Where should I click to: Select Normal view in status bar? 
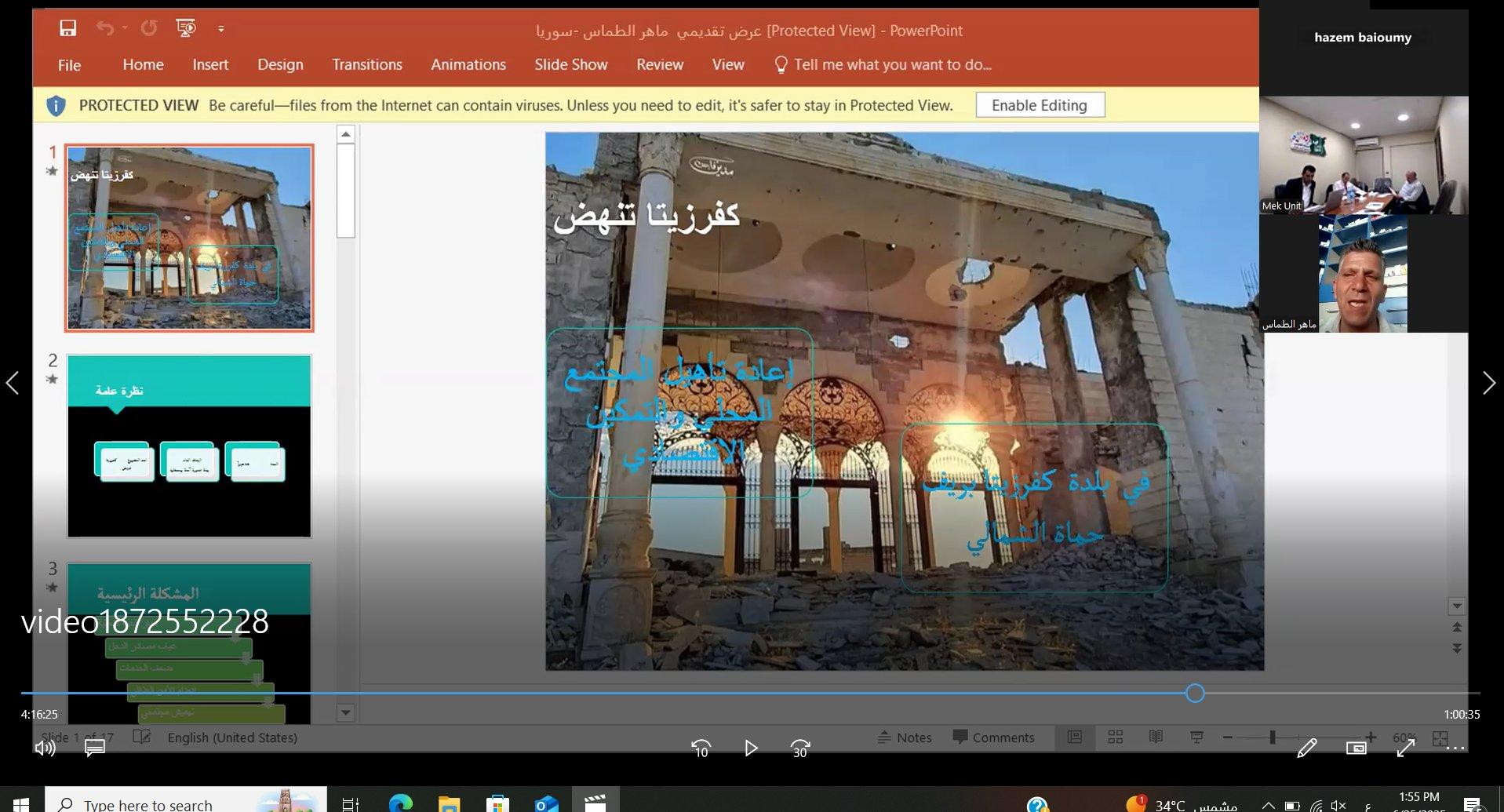tap(1075, 737)
